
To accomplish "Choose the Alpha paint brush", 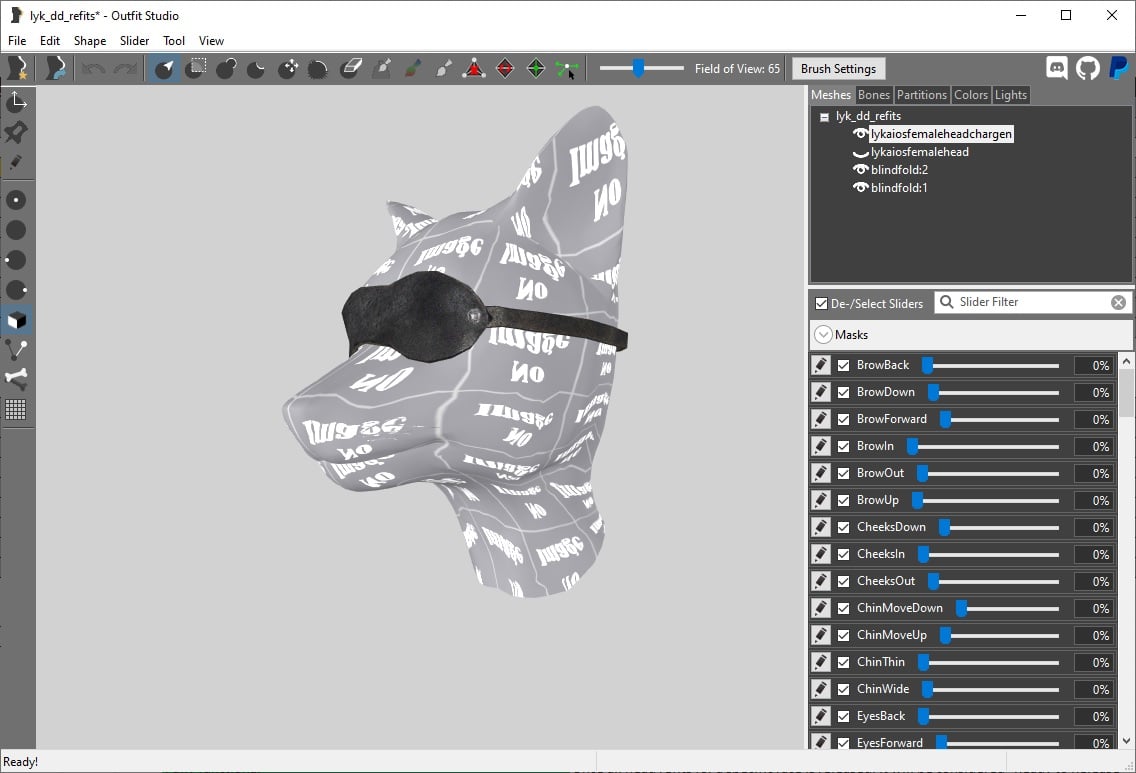I will click(x=444, y=69).
